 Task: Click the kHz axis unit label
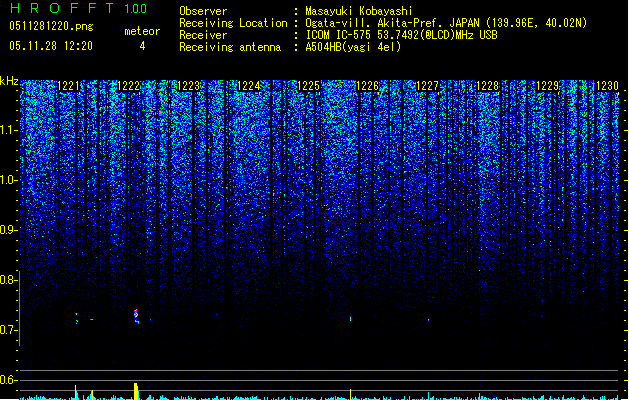[9, 81]
